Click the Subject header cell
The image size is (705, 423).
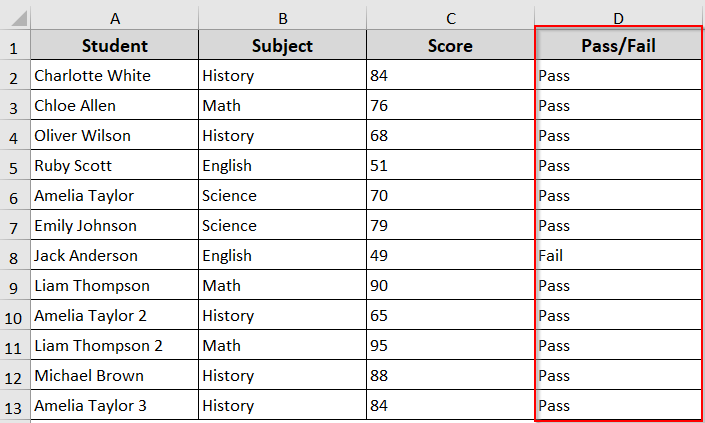point(282,46)
